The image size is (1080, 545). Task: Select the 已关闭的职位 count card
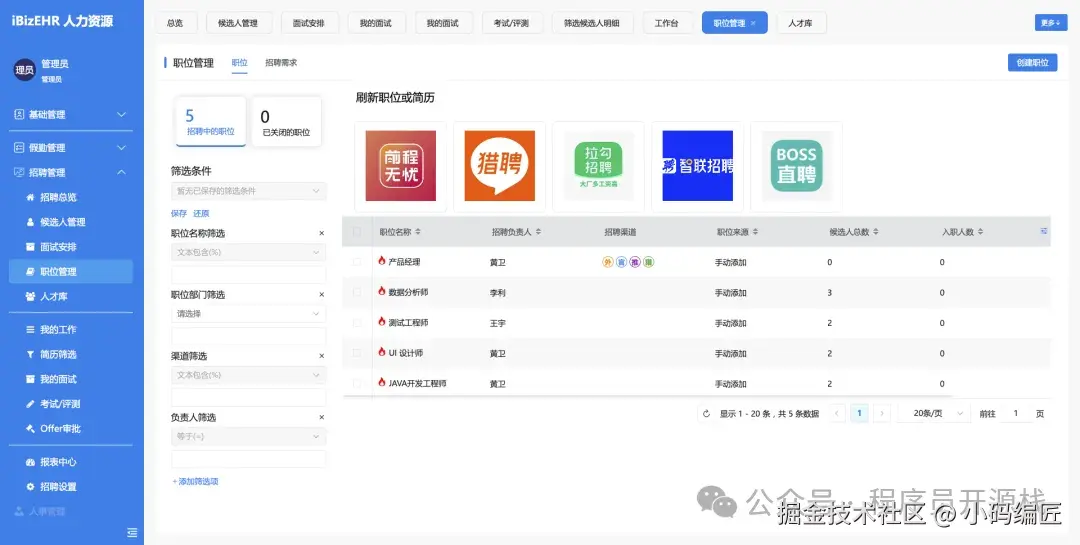point(286,121)
